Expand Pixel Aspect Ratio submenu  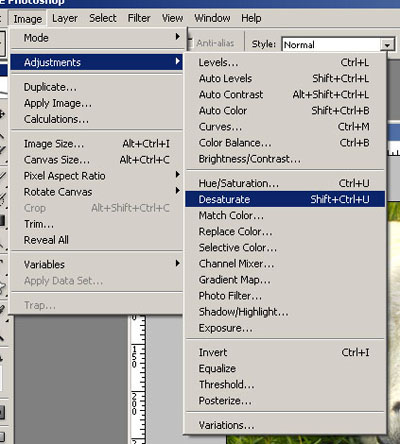tap(97, 176)
